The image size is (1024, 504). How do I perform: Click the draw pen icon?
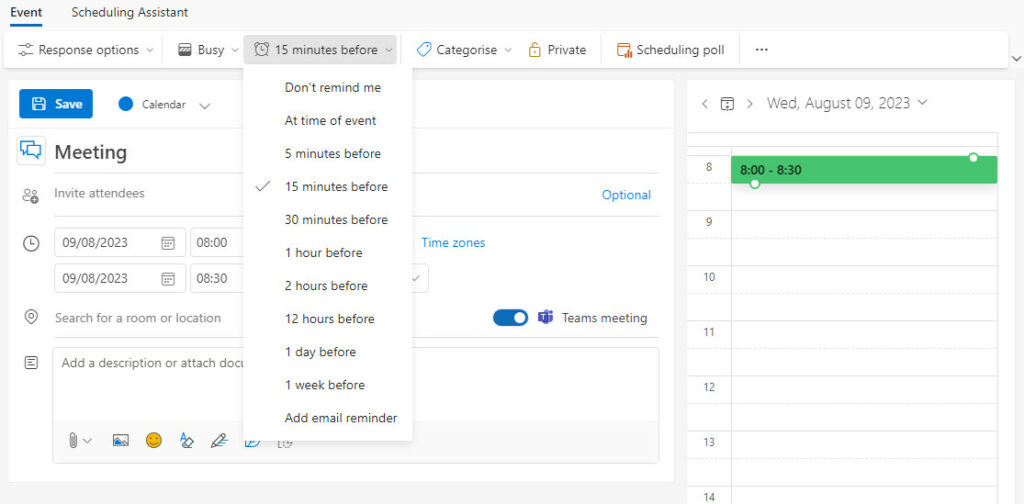click(219, 441)
